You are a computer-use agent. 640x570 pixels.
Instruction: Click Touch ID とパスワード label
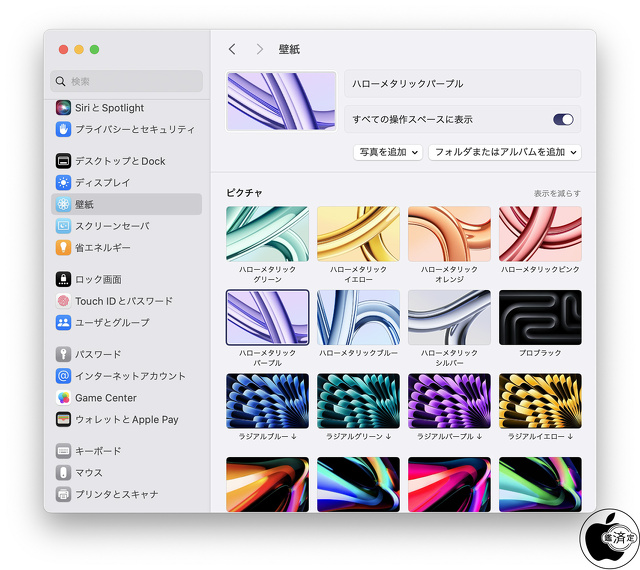click(x=124, y=301)
